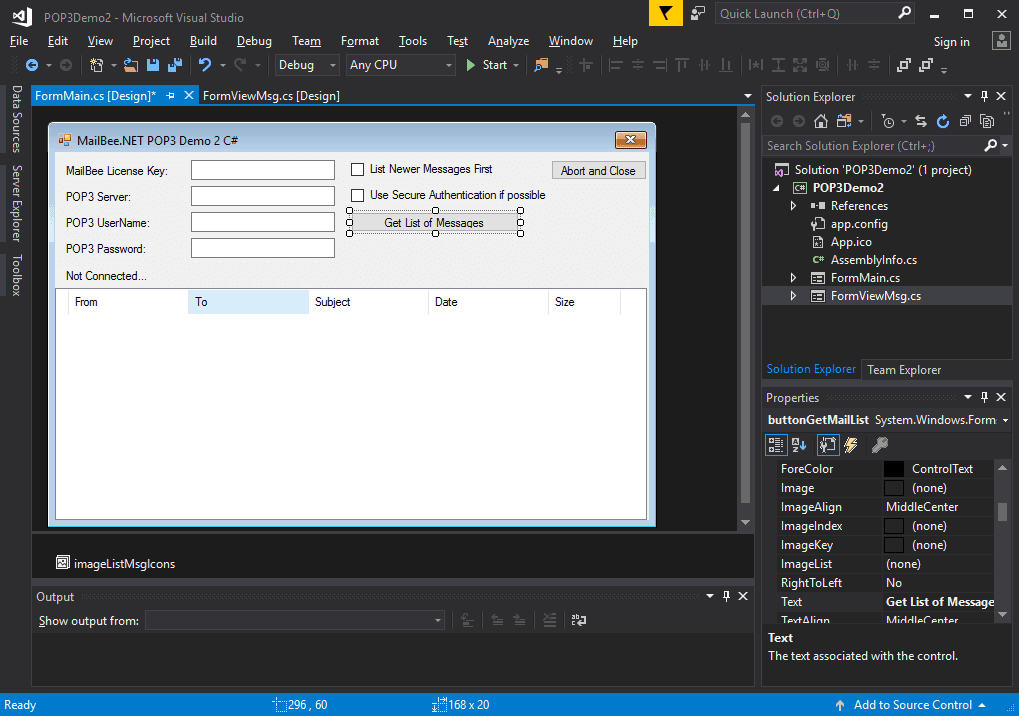Image resolution: width=1019 pixels, height=716 pixels.
Task: Select the Get List of Messages button
Action: [434, 223]
